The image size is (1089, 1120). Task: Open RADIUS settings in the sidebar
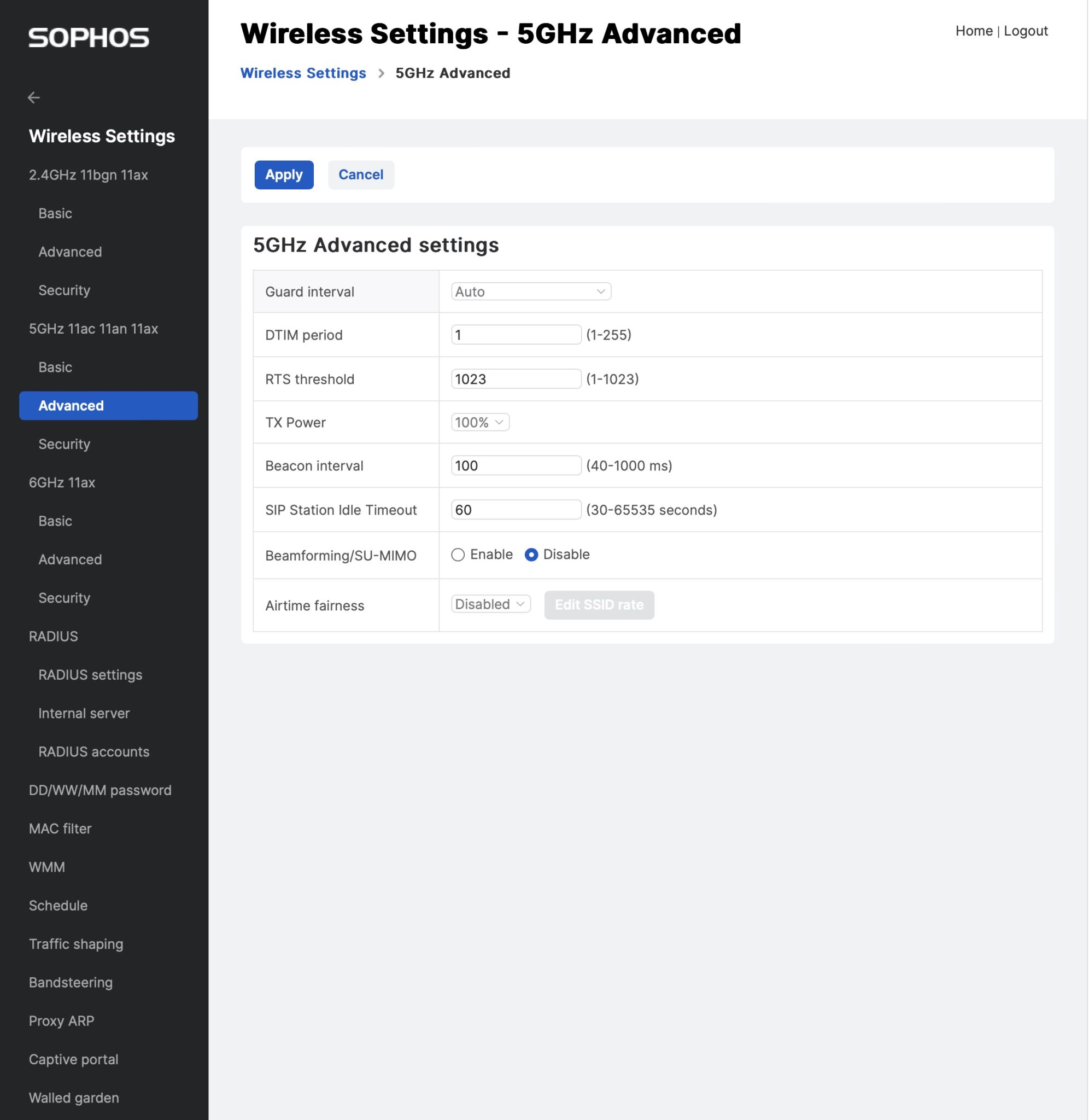tap(90, 675)
